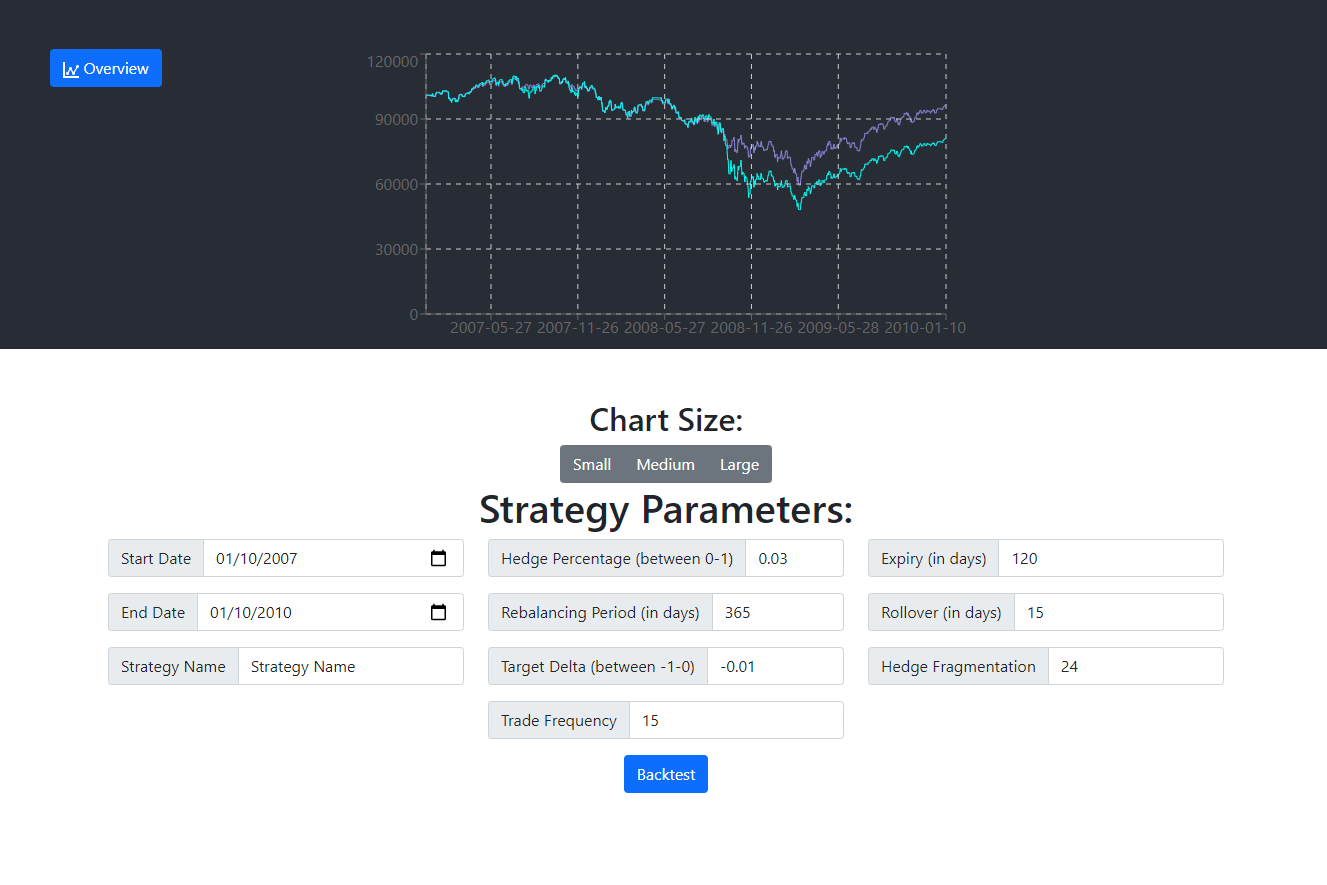The height and width of the screenshot is (885, 1327).
Task: Select the Rollover in days field
Action: (1118, 612)
